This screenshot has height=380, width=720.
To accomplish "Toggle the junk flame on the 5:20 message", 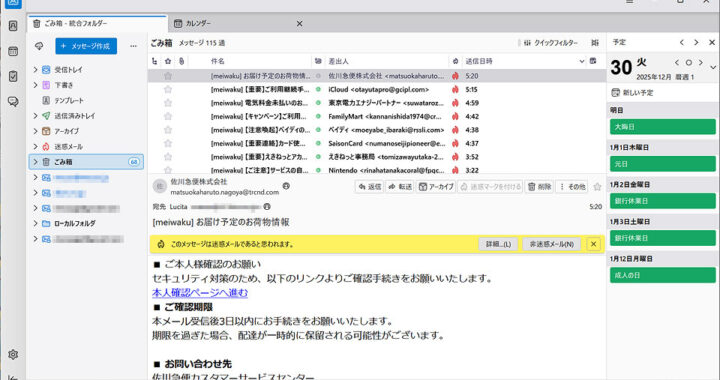I will (455, 76).
